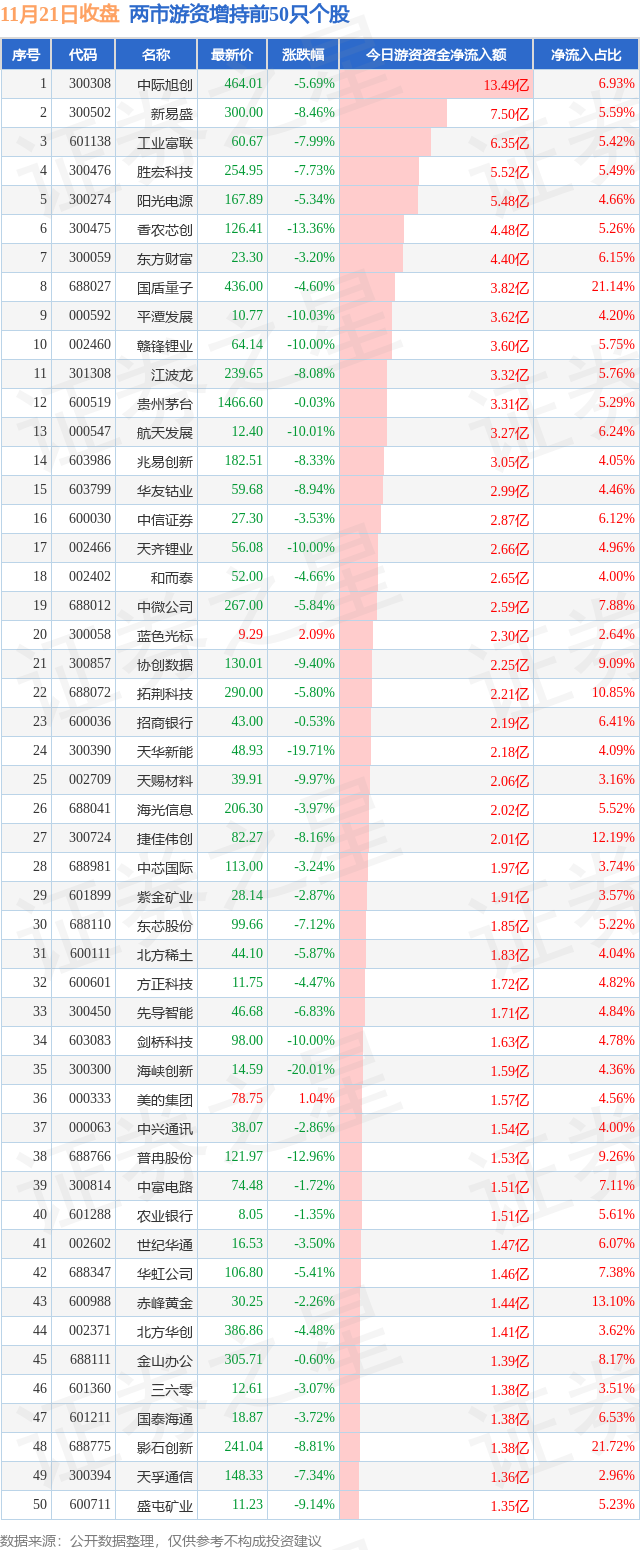The image size is (640, 1550).
Task: Click 3.05亿 inflow for 兆易创新
Action: (509, 462)
